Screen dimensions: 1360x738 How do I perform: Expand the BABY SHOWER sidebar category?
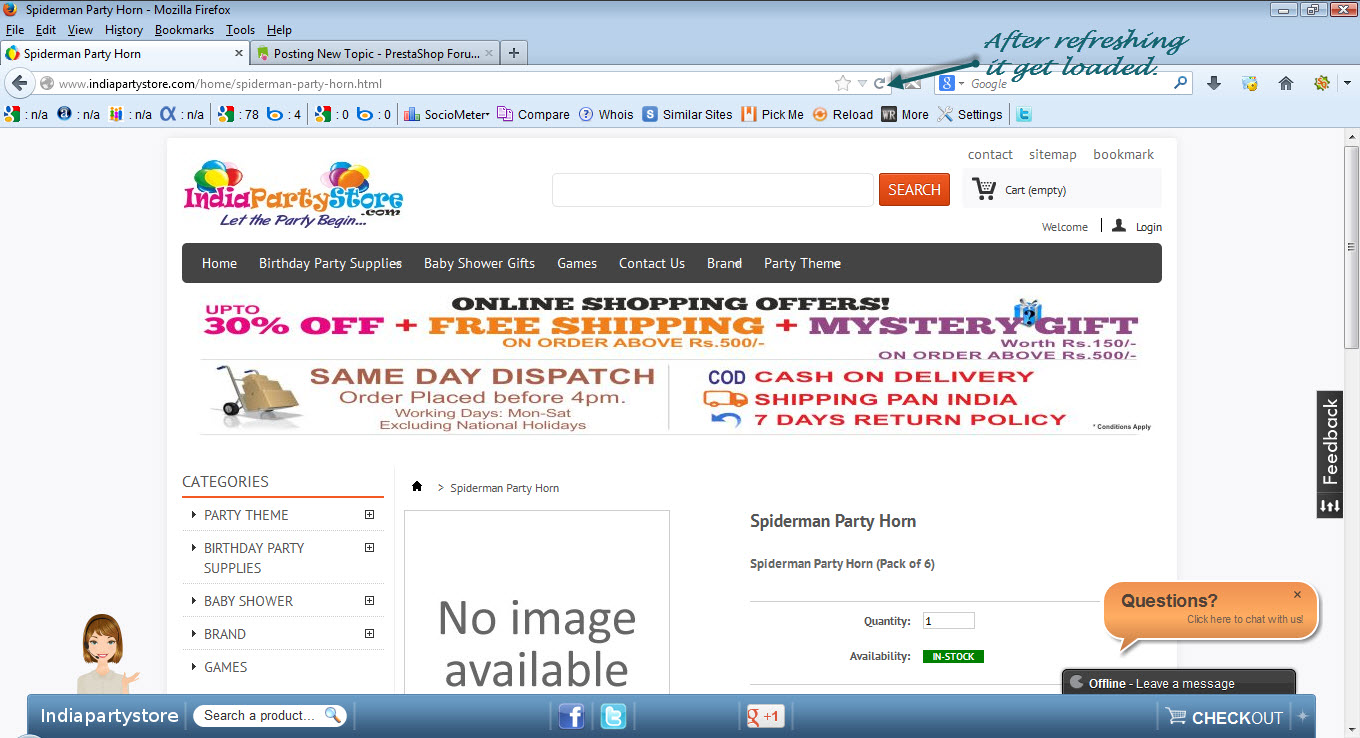pos(369,601)
